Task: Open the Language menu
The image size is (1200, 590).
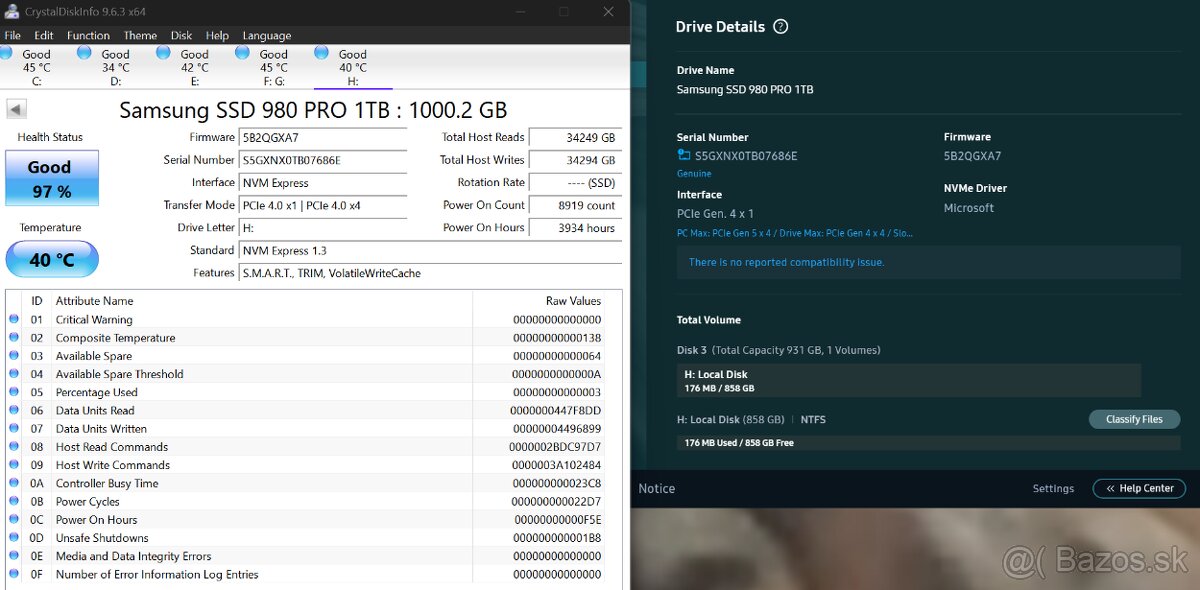Action: [x=266, y=35]
